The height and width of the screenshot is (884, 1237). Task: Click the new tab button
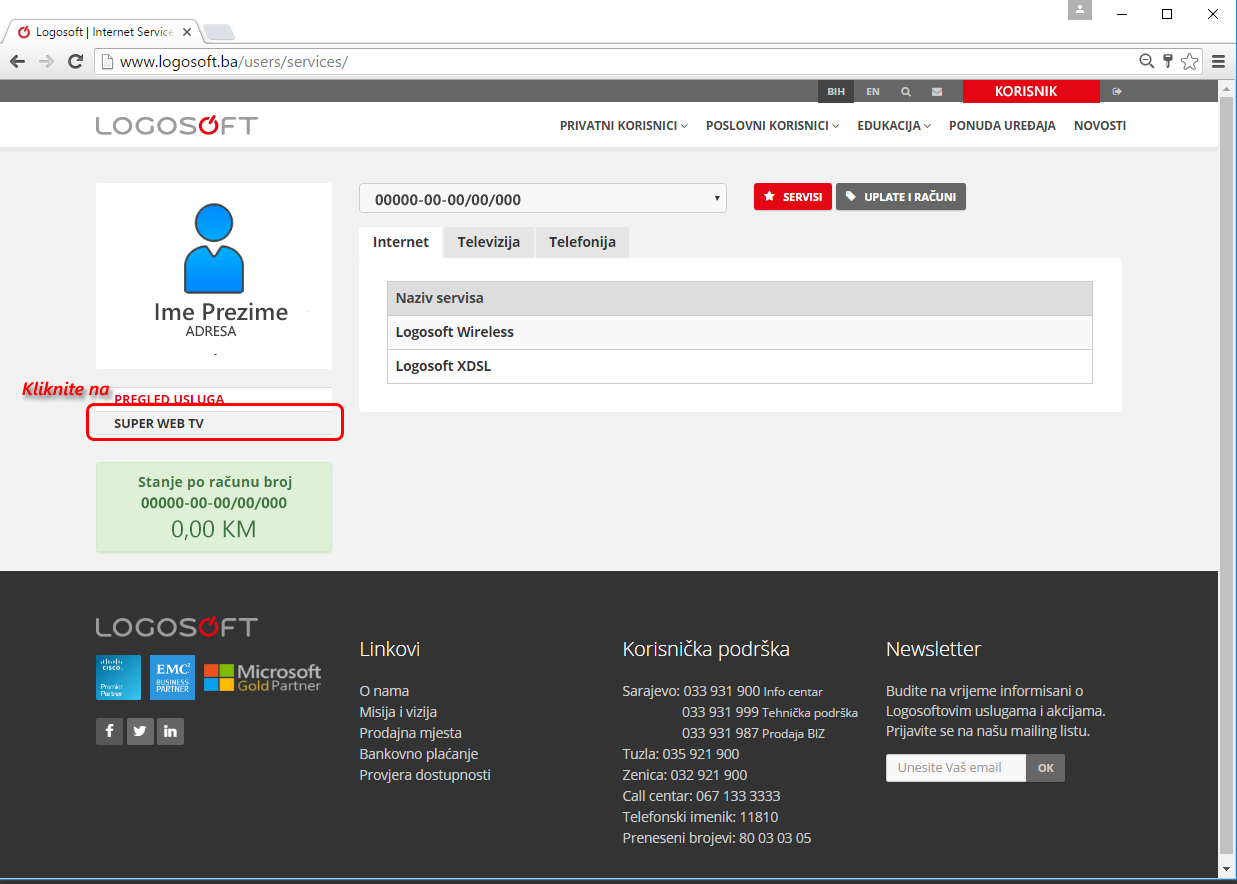(219, 32)
